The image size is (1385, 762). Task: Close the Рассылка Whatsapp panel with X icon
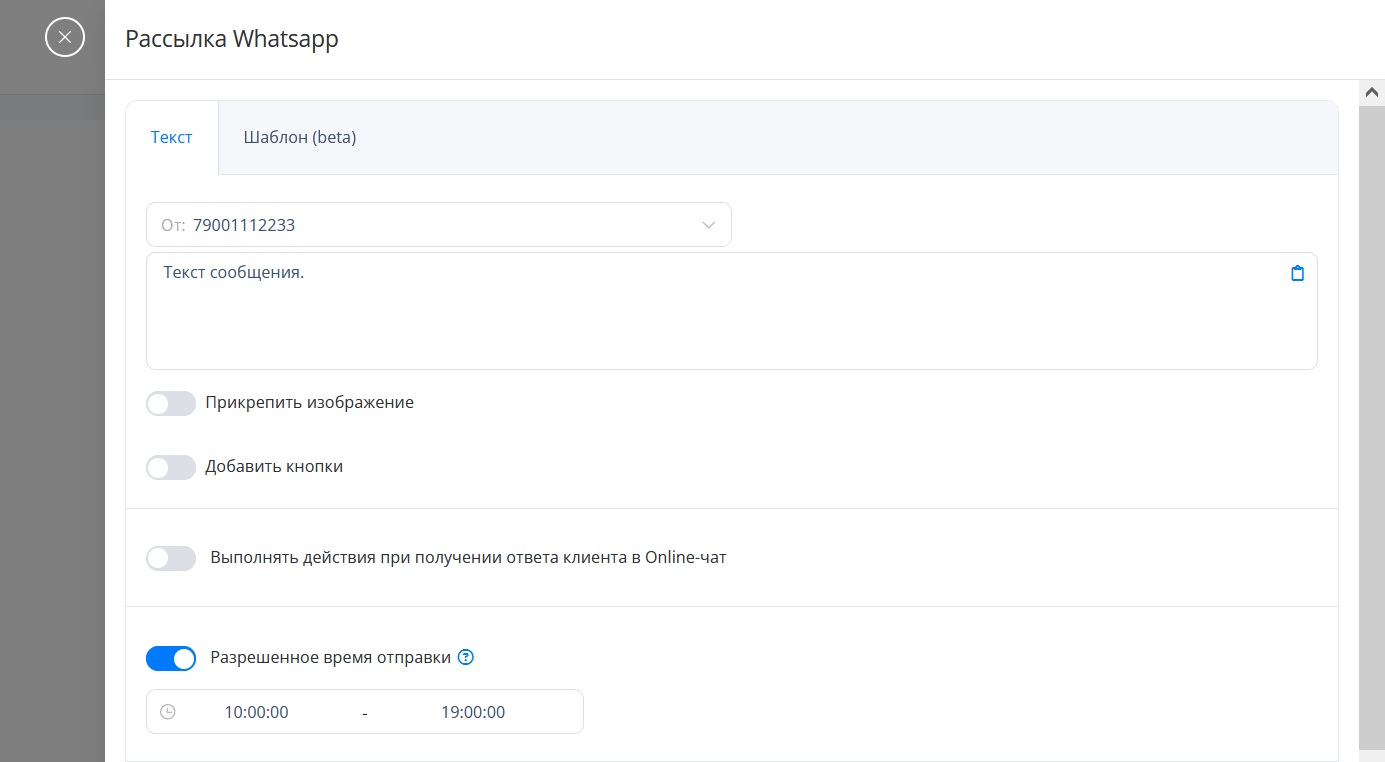[65, 38]
